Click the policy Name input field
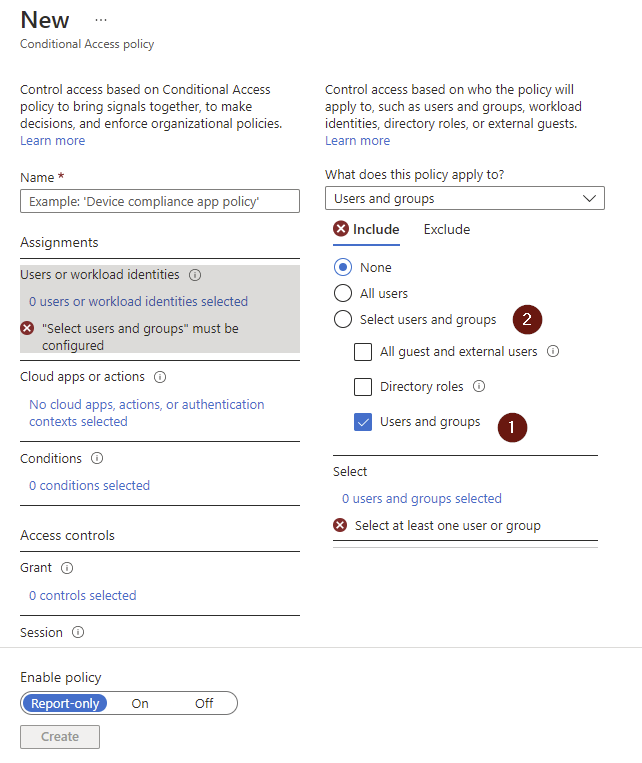 click(160, 201)
